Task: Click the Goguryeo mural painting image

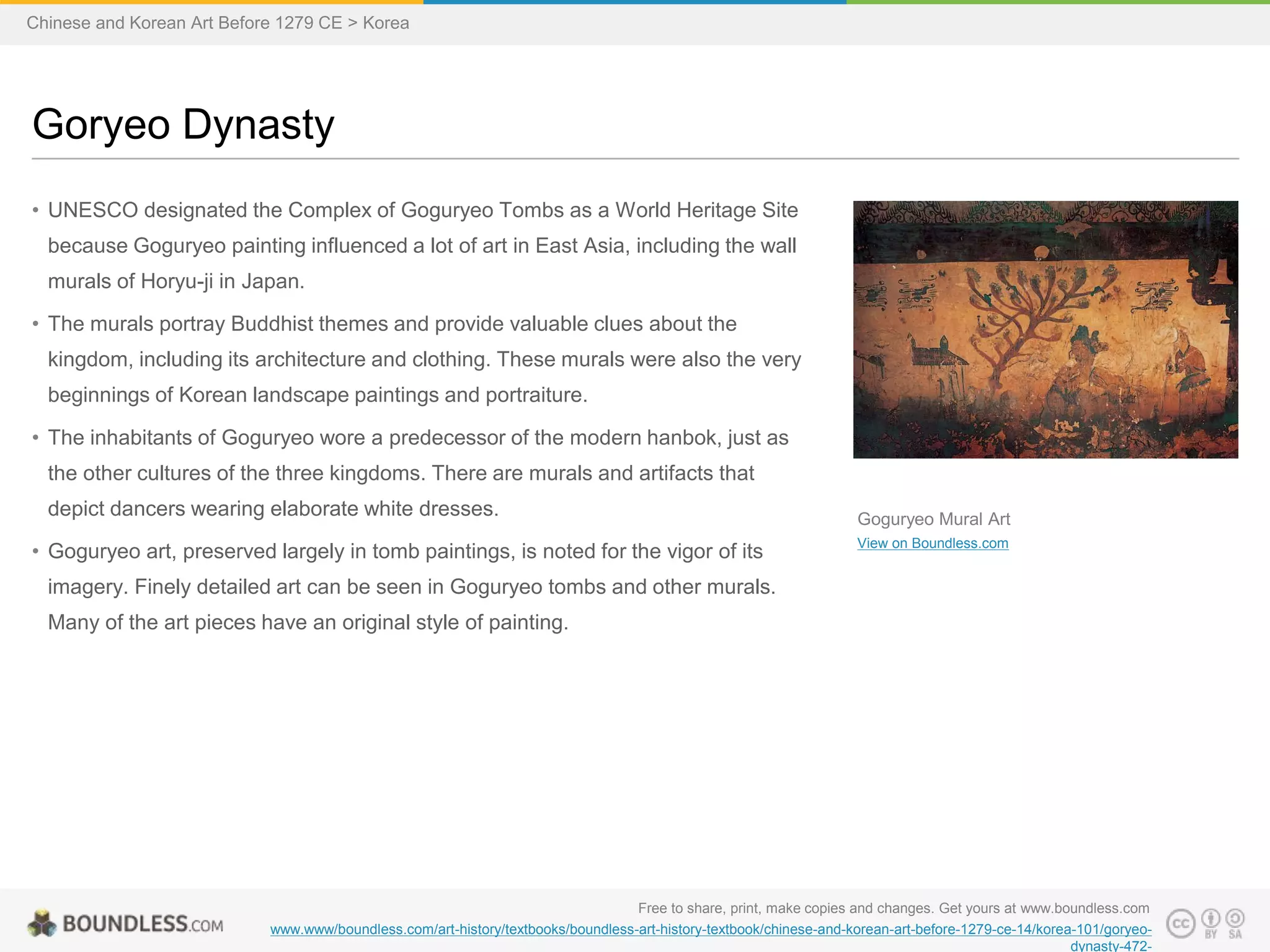Action: [1045, 329]
